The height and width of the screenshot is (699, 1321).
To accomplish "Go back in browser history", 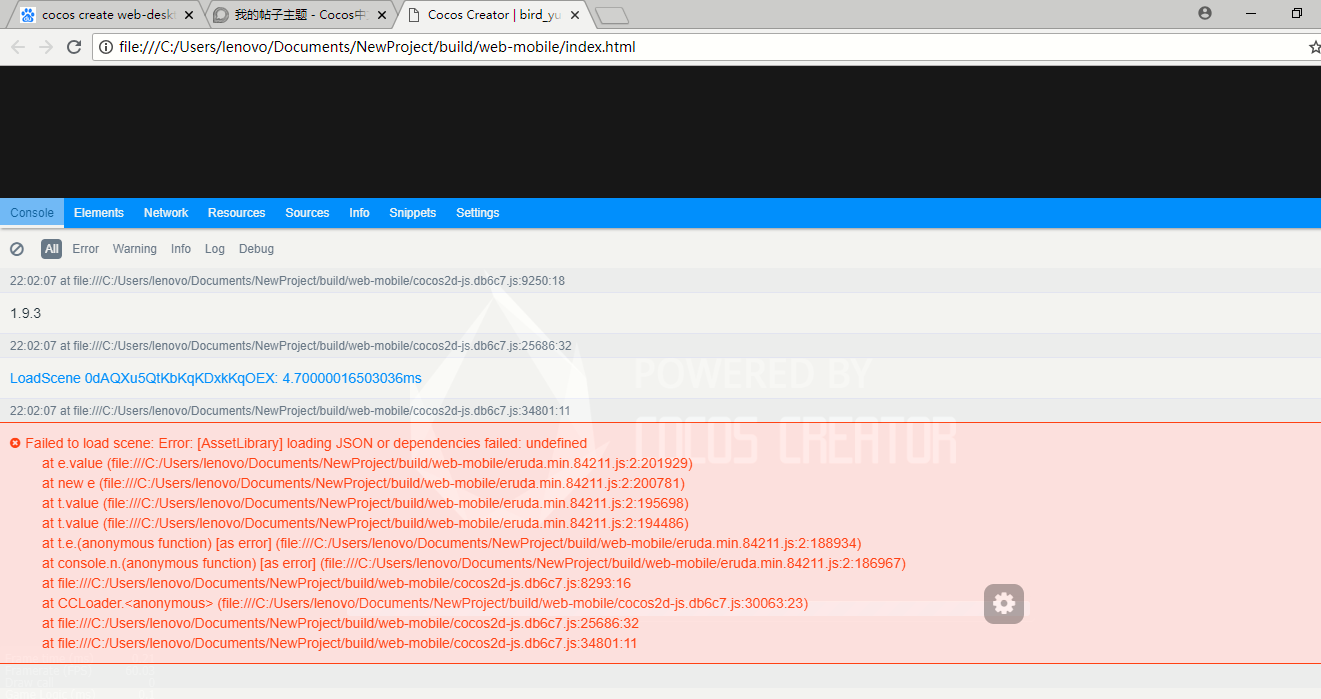I will pos(18,47).
